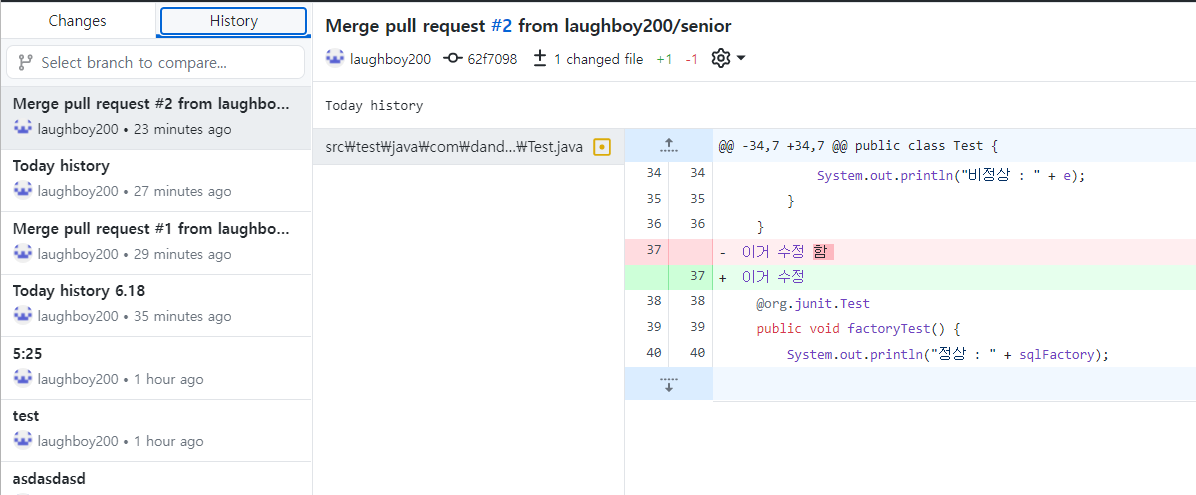The image size is (1196, 495).
Task: Click the modified status icon beside Test.java
Action: click(x=603, y=147)
